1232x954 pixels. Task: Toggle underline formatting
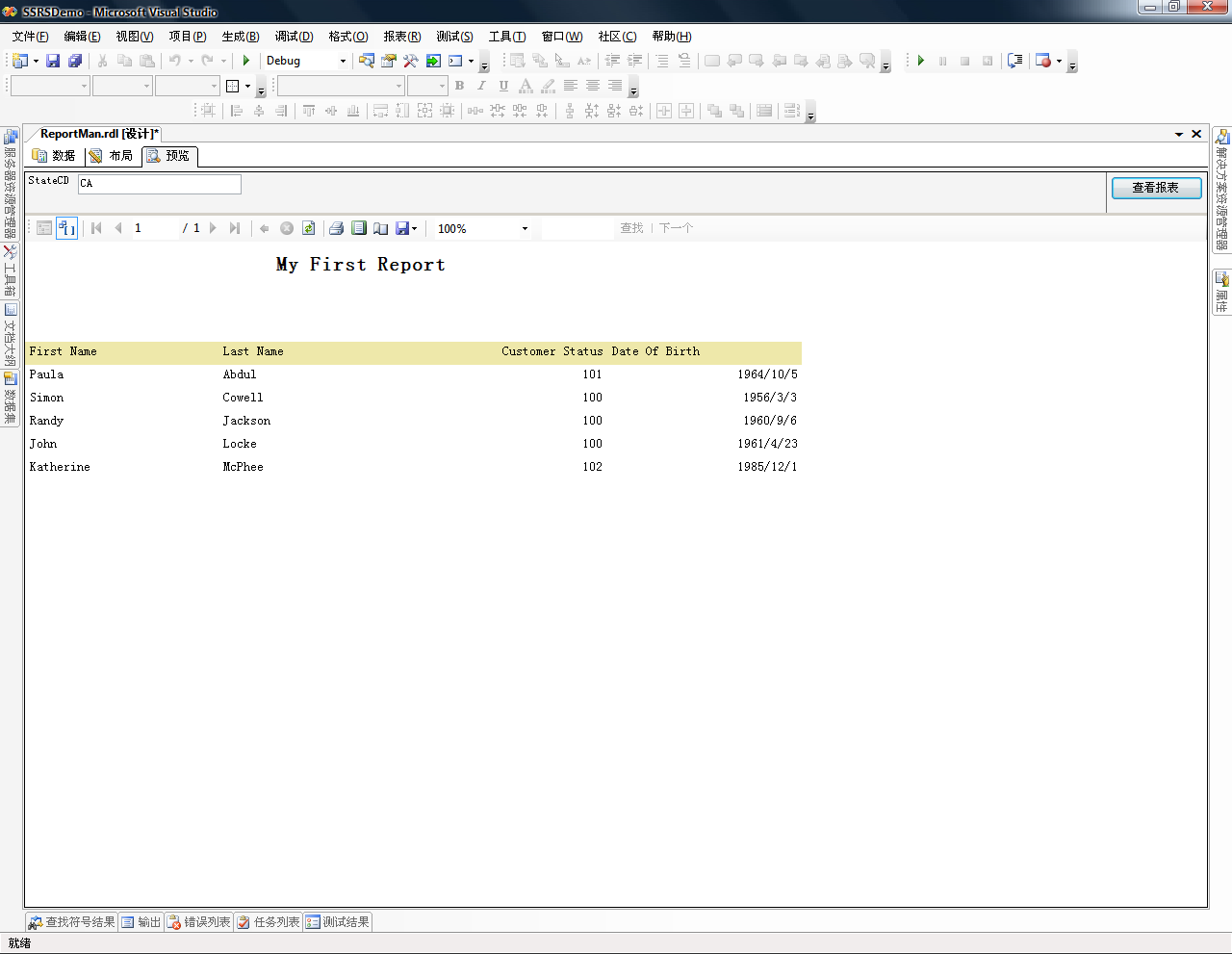pos(503,86)
